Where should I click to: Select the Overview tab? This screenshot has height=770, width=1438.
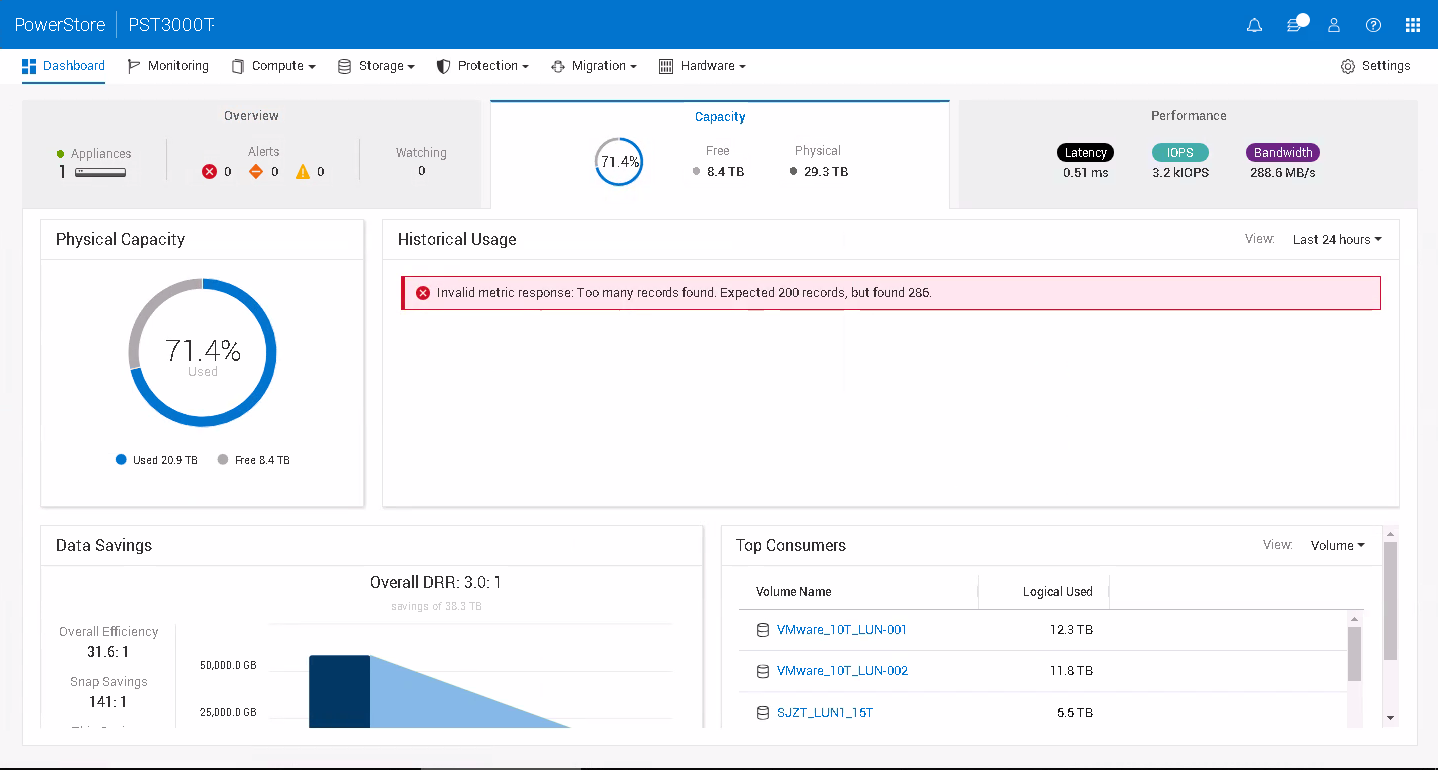point(251,116)
